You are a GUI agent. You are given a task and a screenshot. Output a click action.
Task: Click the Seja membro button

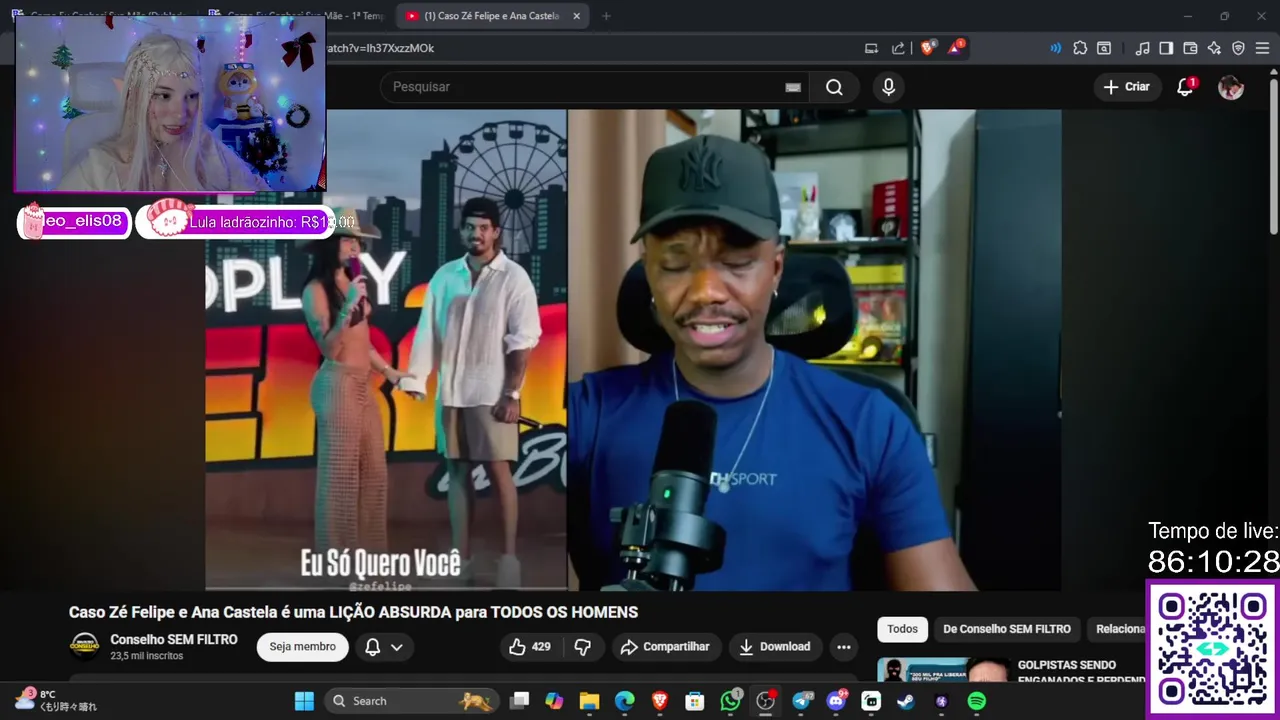[x=302, y=647]
